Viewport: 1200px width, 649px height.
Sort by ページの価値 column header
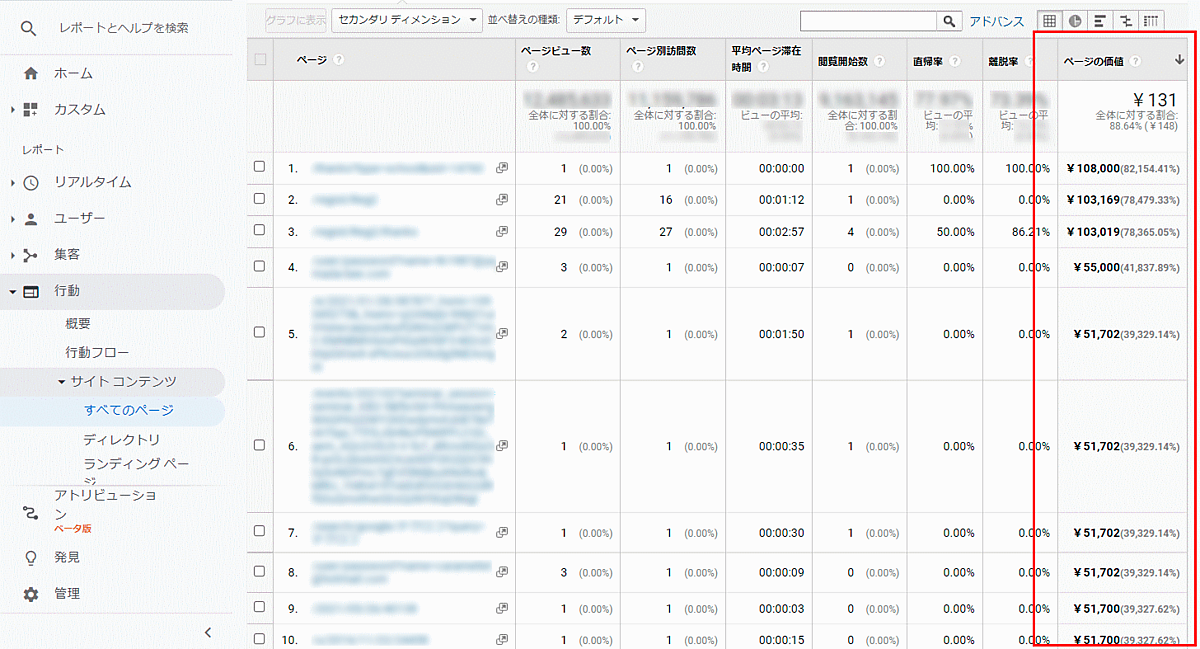pos(1093,61)
